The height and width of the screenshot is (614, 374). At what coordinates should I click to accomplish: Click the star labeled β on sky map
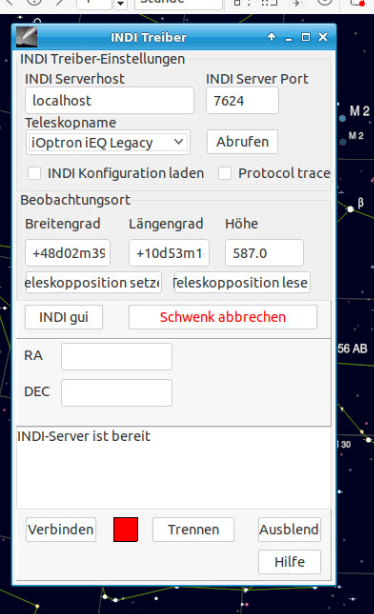(351, 209)
